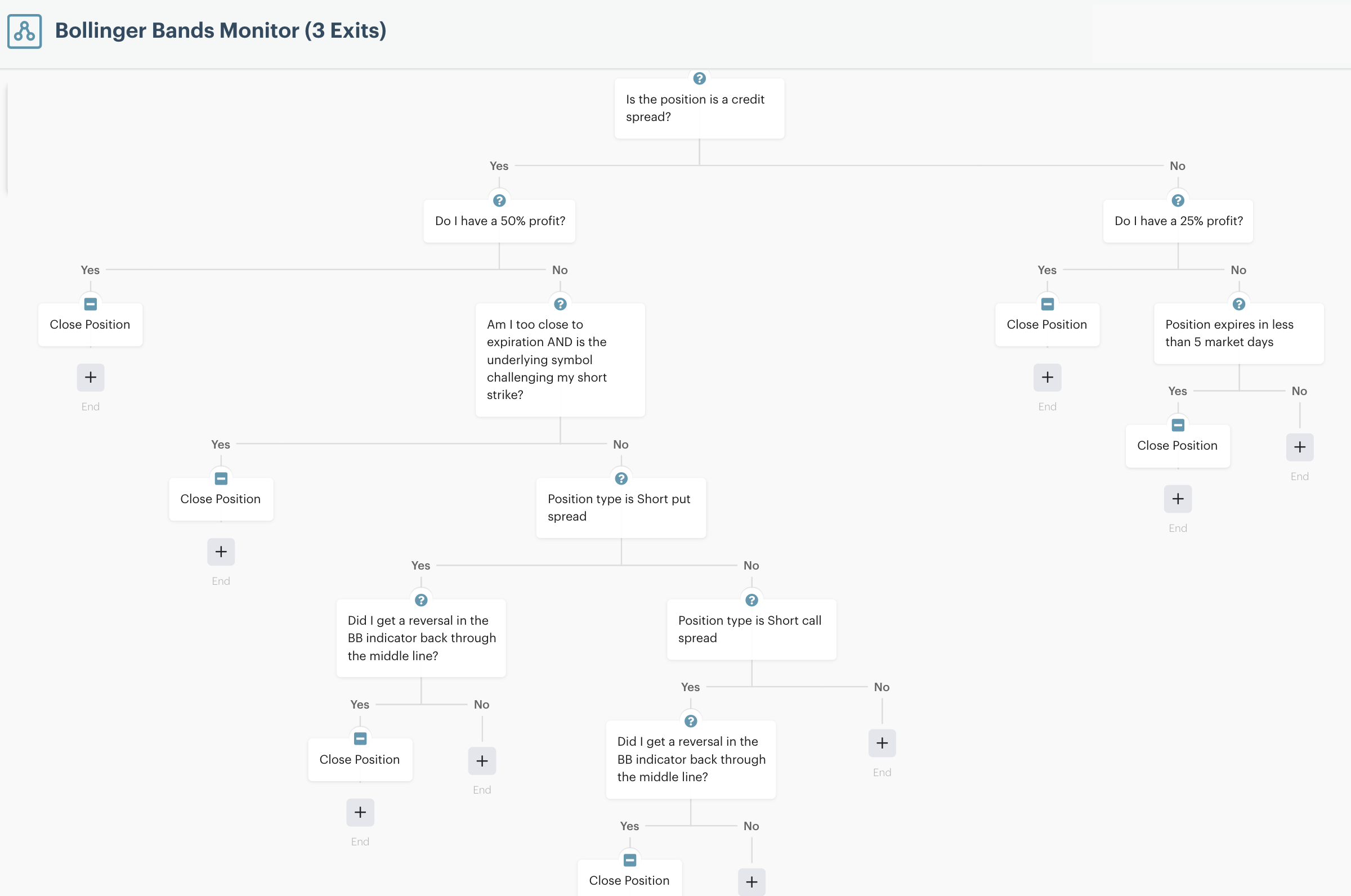Click action icon above Close Position under 25% profit
Screen dimensions: 1351x896
point(1047,304)
